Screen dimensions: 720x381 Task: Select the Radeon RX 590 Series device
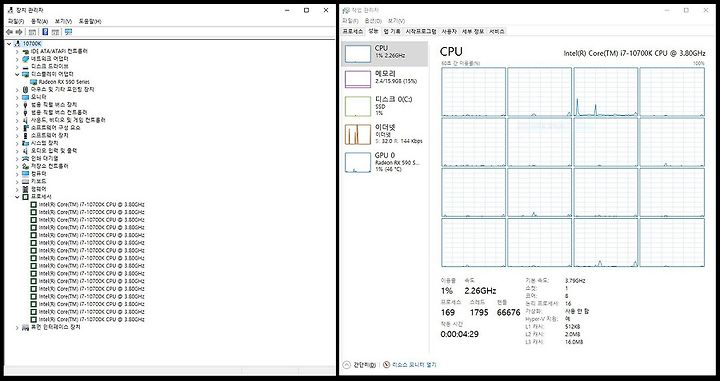pos(64,82)
